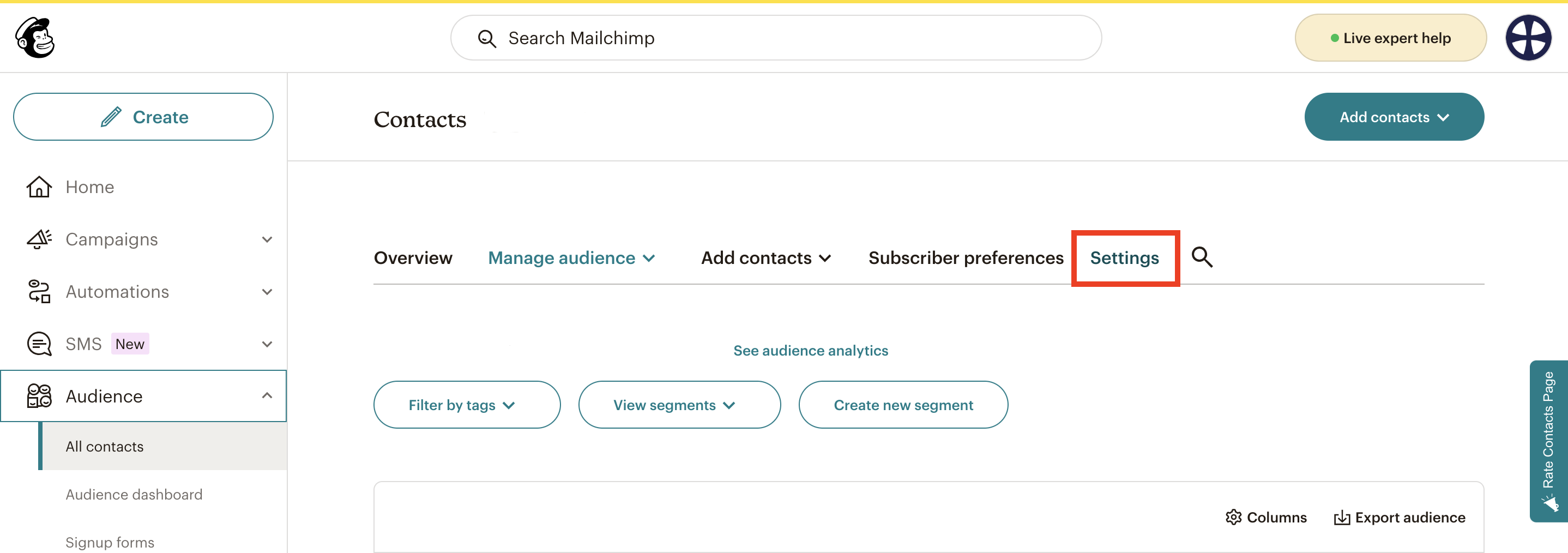Click Create new segment button
The image size is (1568, 553).
point(903,405)
